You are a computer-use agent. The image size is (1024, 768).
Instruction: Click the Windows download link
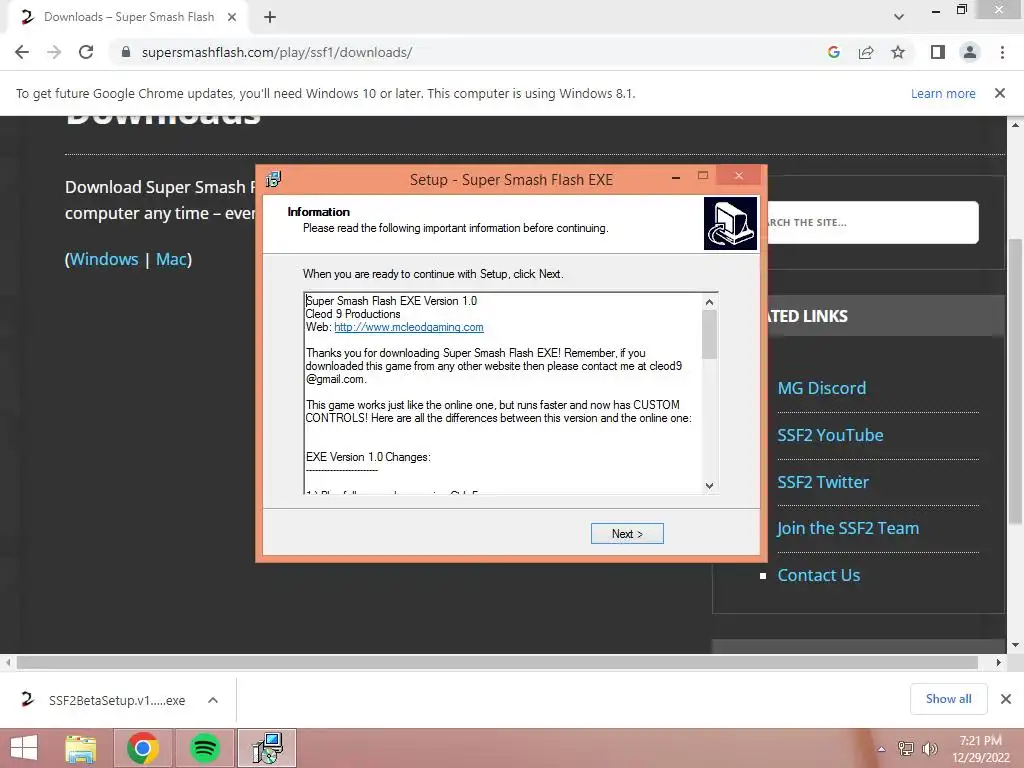click(104, 259)
